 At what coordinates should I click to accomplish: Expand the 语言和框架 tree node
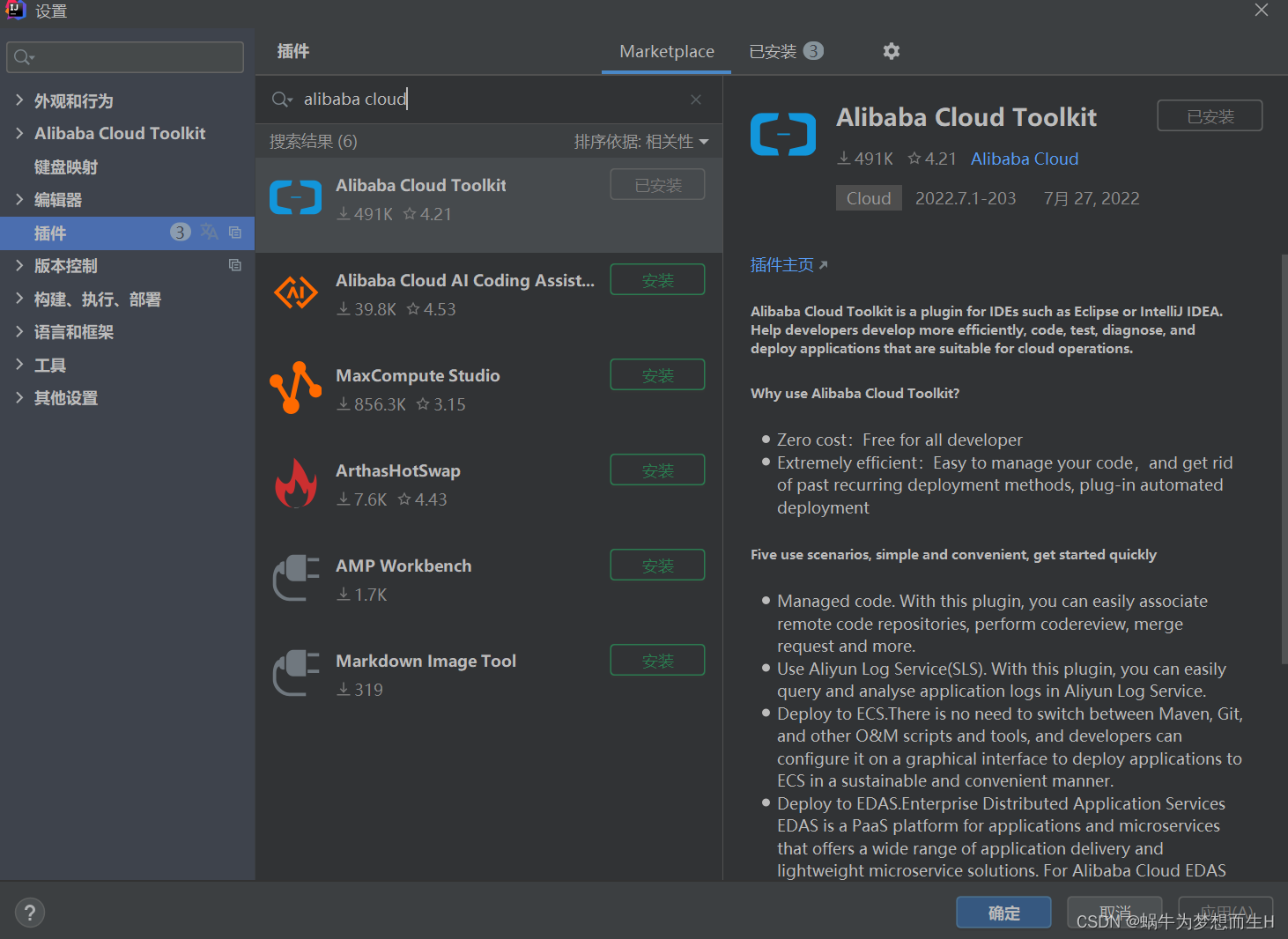click(19, 331)
